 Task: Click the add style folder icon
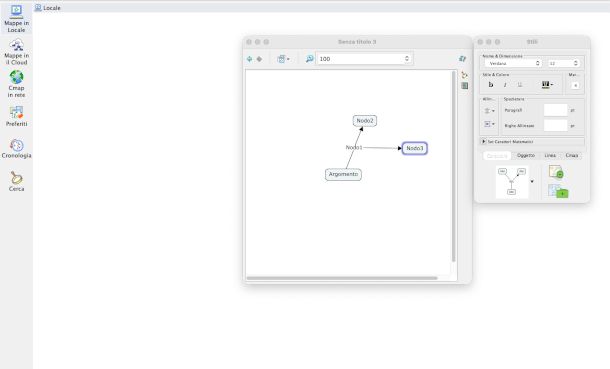point(558,191)
